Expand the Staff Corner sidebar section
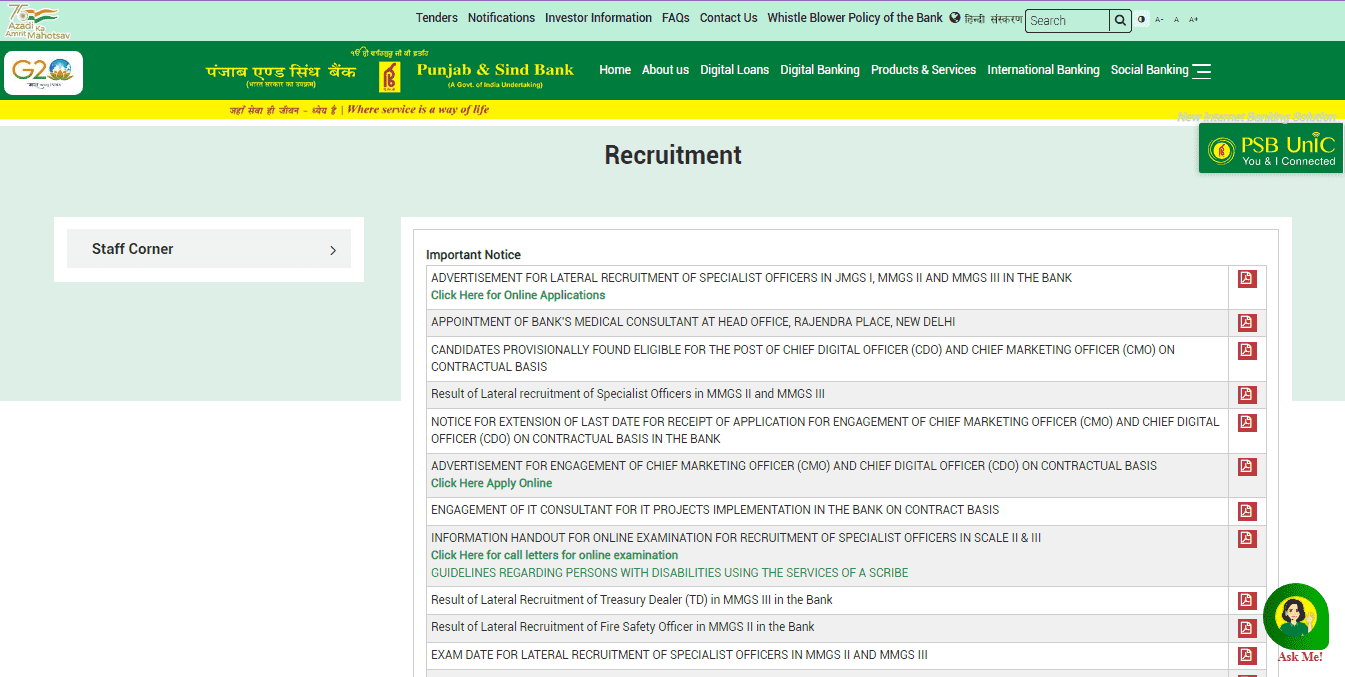Viewport: 1345px width, 677px height. [209, 249]
